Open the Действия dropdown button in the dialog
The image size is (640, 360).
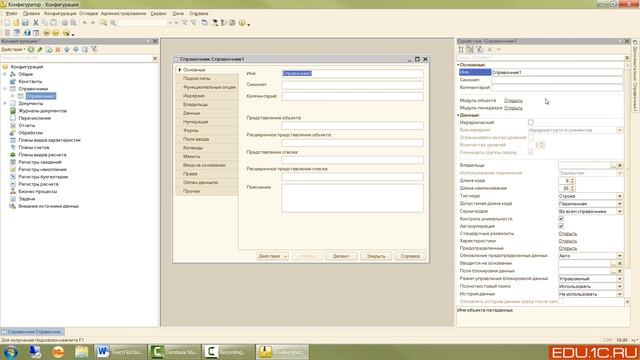[272, 256]
